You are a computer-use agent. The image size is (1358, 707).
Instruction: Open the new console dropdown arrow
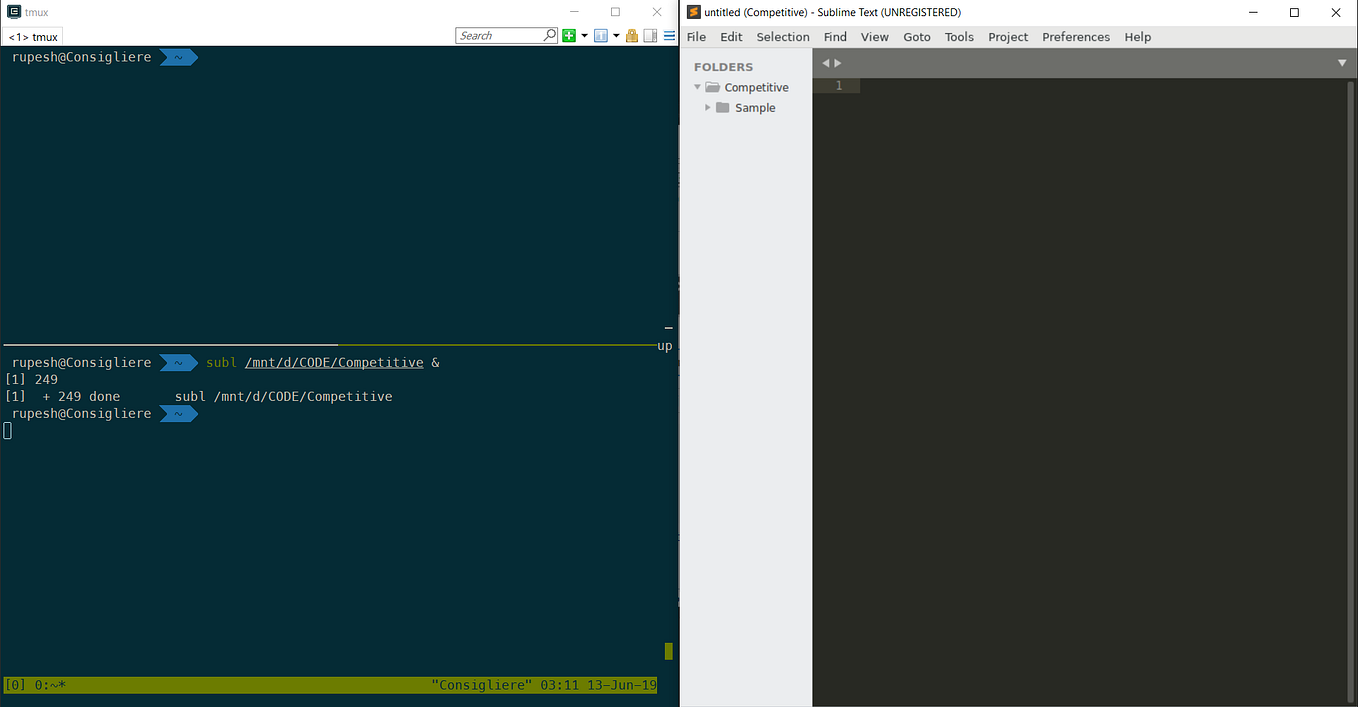(x=584, y=36)
